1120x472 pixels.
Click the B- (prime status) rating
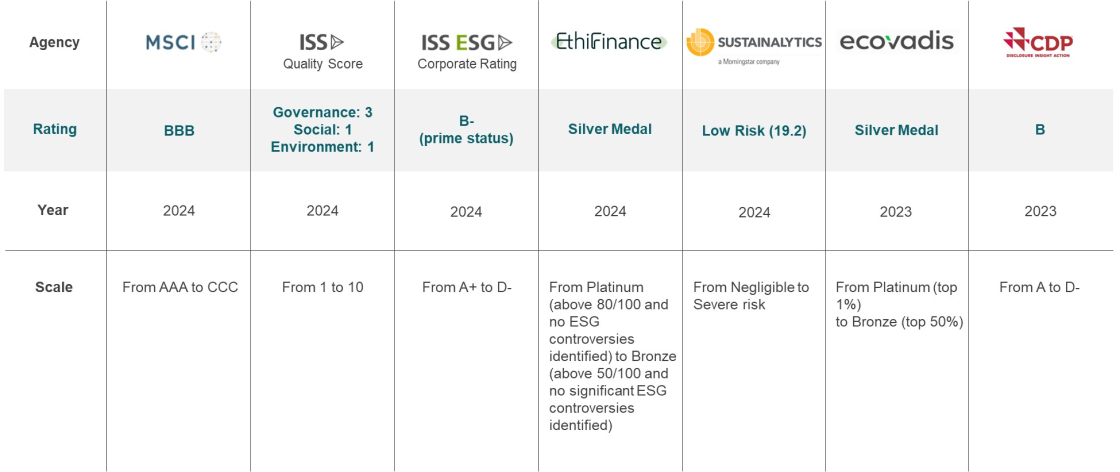466,130
